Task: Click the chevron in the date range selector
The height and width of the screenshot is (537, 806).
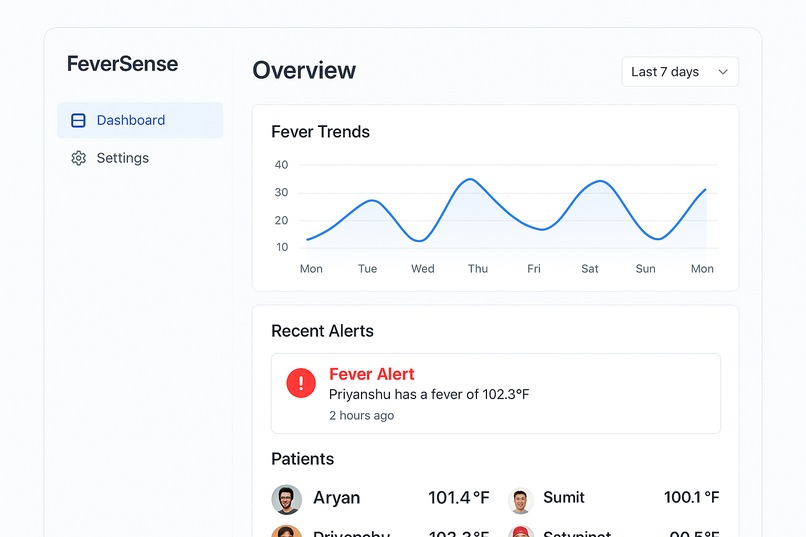Action: [x=723, y=72]
